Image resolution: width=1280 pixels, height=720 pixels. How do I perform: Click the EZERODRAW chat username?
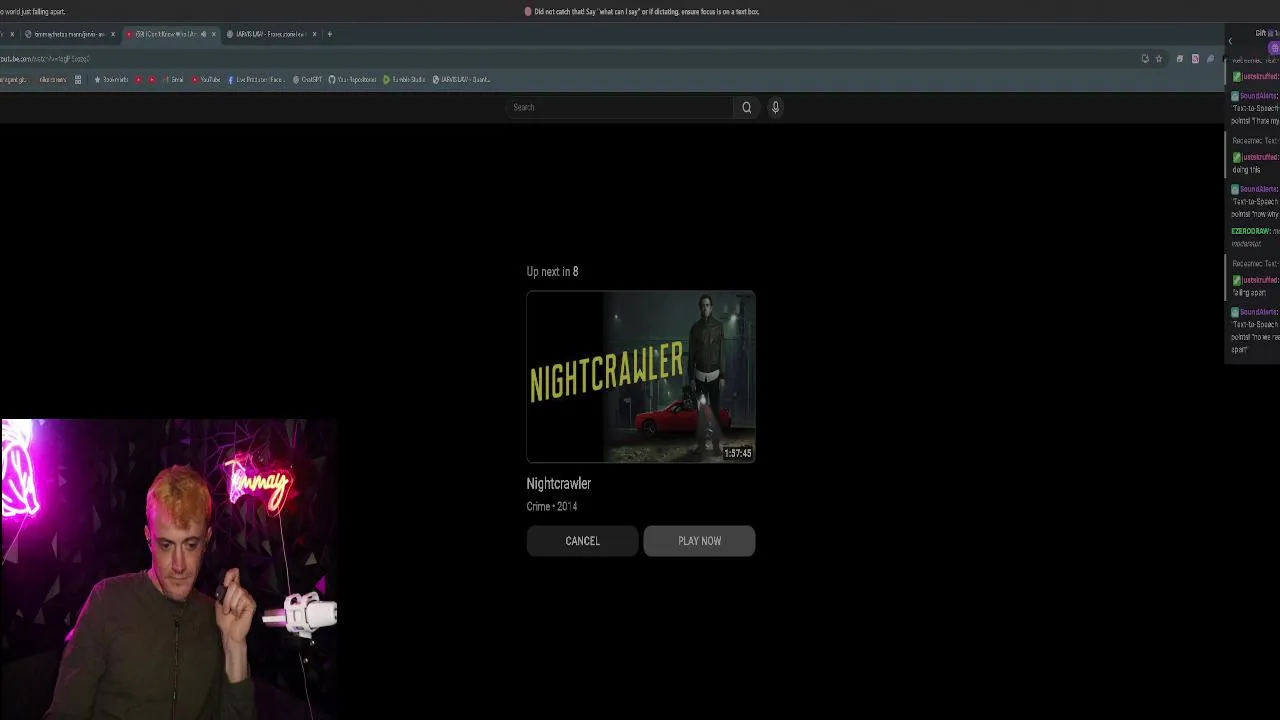click(x=1250, y=231)
